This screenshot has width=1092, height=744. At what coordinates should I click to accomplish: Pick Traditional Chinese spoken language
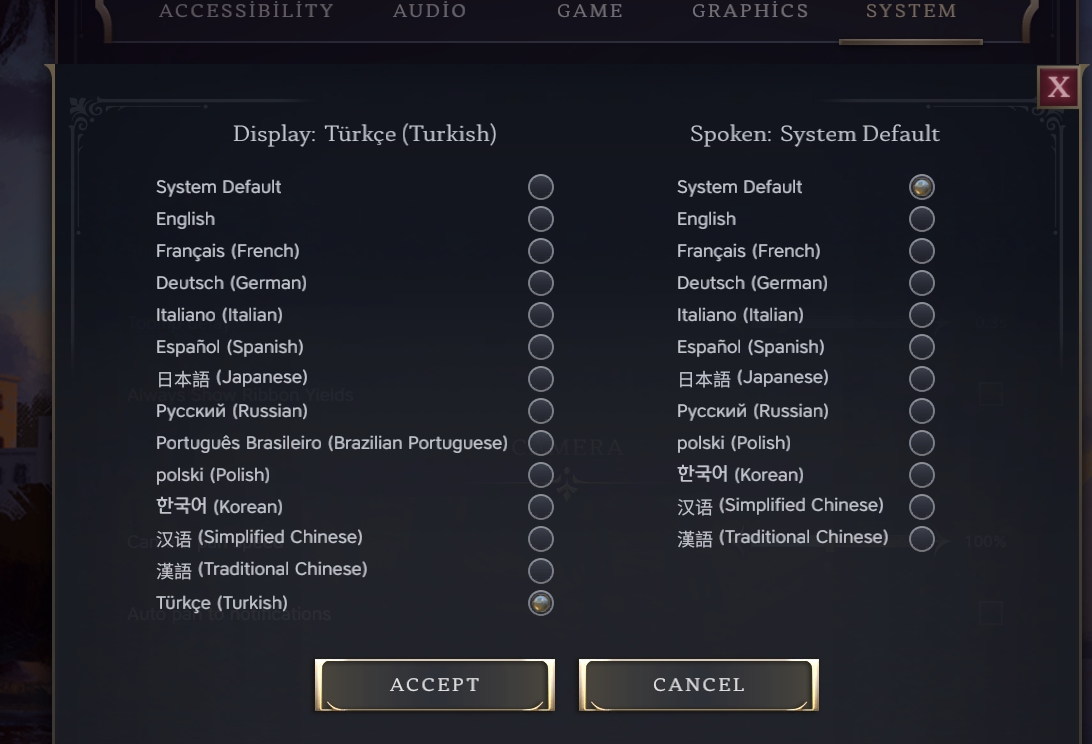tap(921, 539)
